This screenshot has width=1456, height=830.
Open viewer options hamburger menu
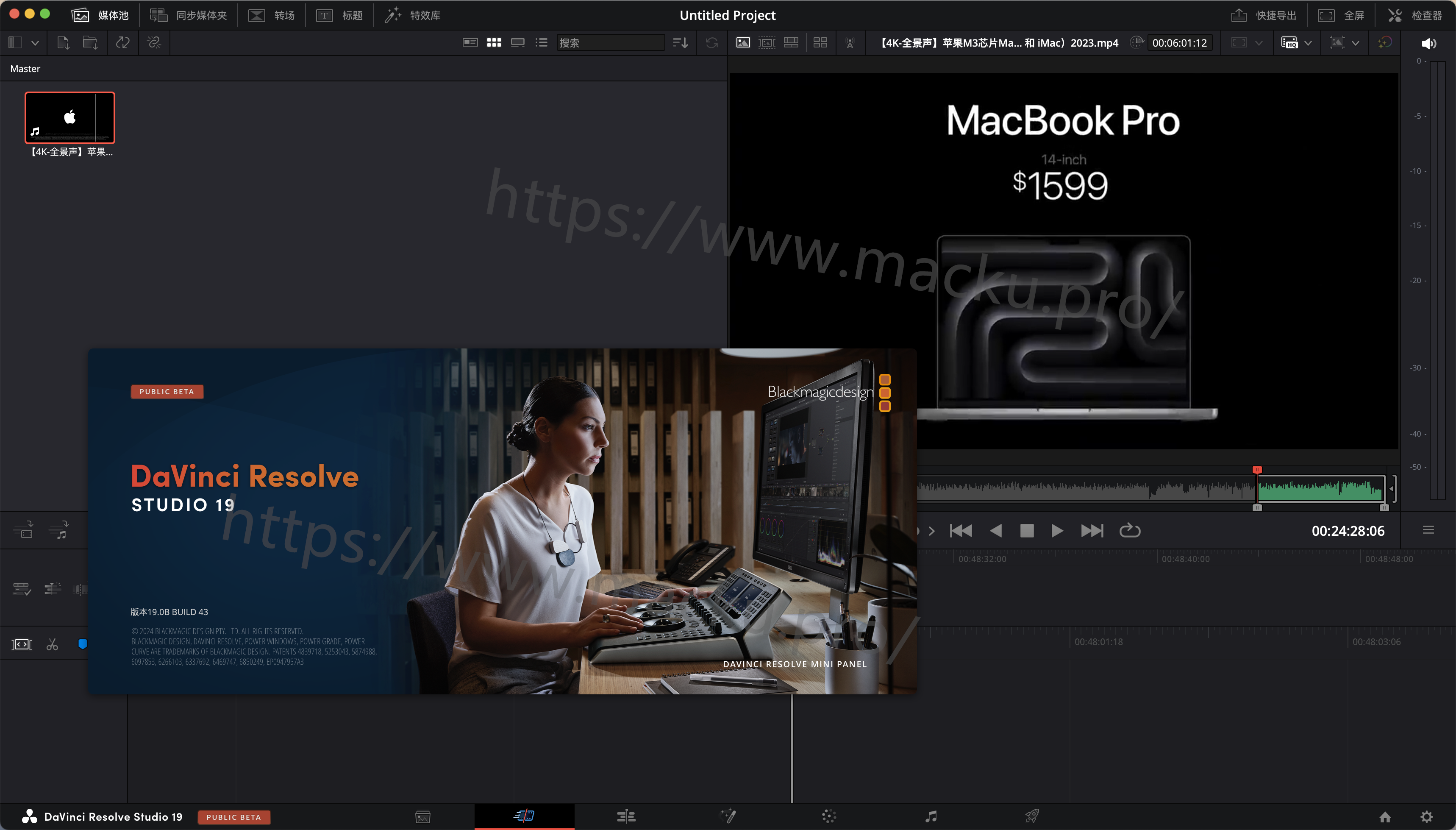pos(1428,530)
